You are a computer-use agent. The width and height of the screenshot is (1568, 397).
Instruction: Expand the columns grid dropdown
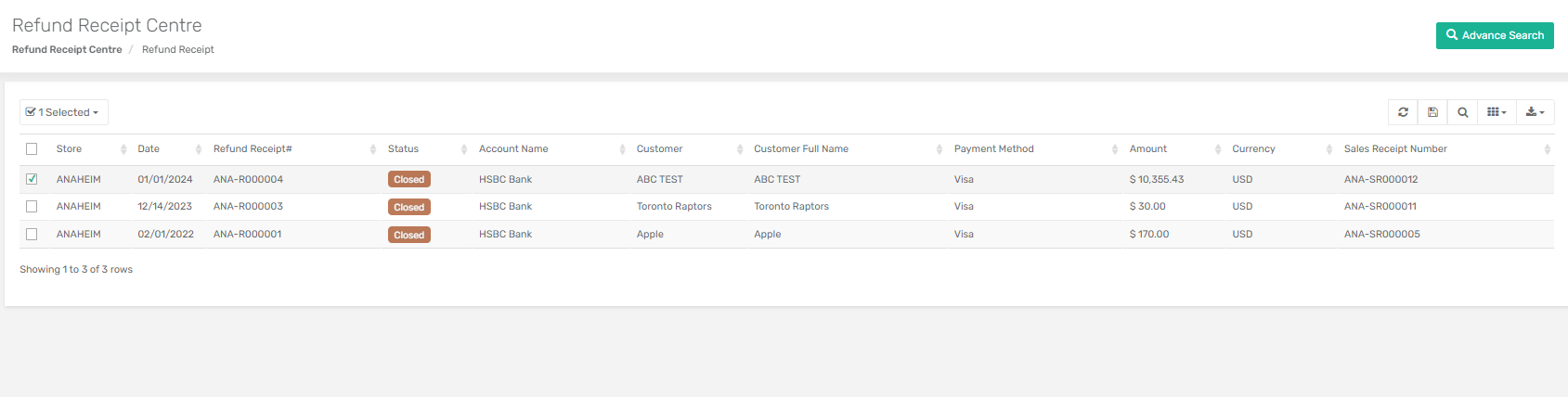(x=1496, y=112)
